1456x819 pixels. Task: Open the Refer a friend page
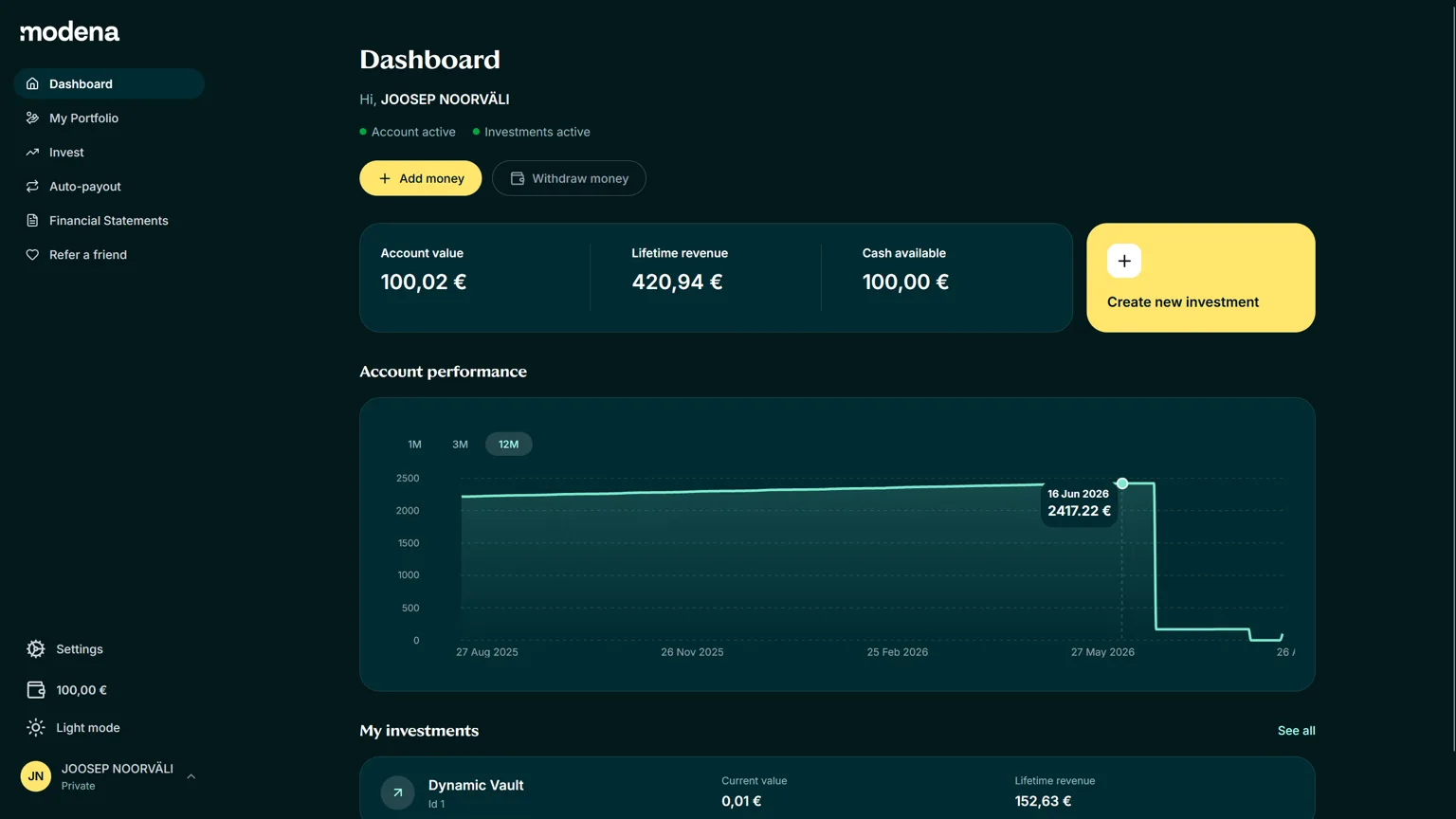(x=109, y=254)
